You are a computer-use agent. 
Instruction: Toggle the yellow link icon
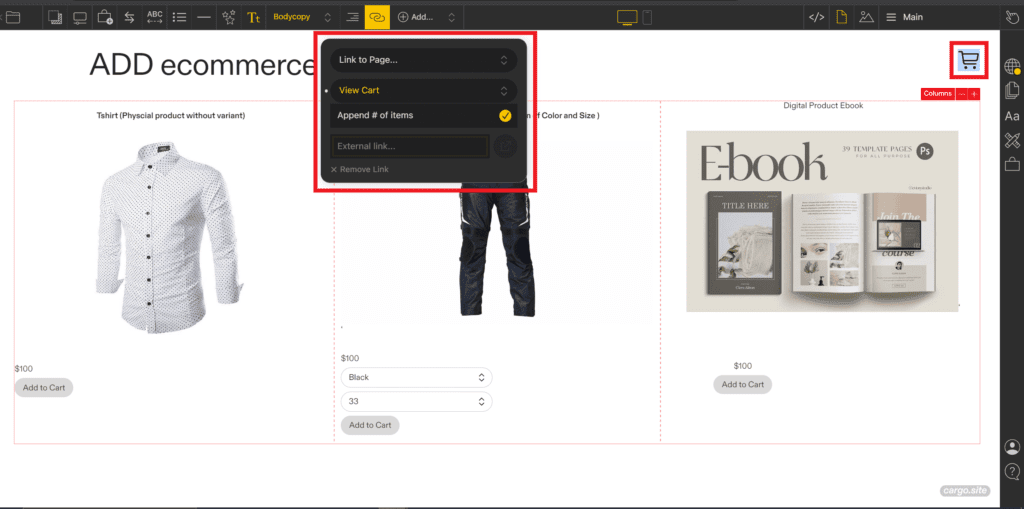377,18
